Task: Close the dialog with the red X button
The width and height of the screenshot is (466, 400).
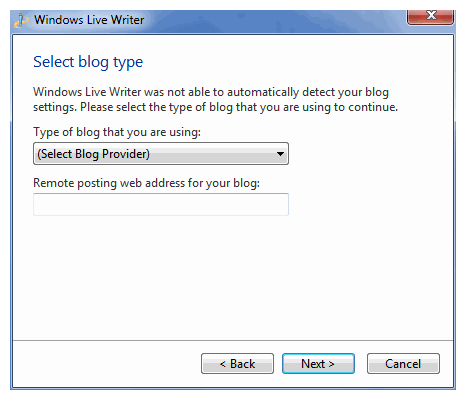Action: tap(430, 17)
